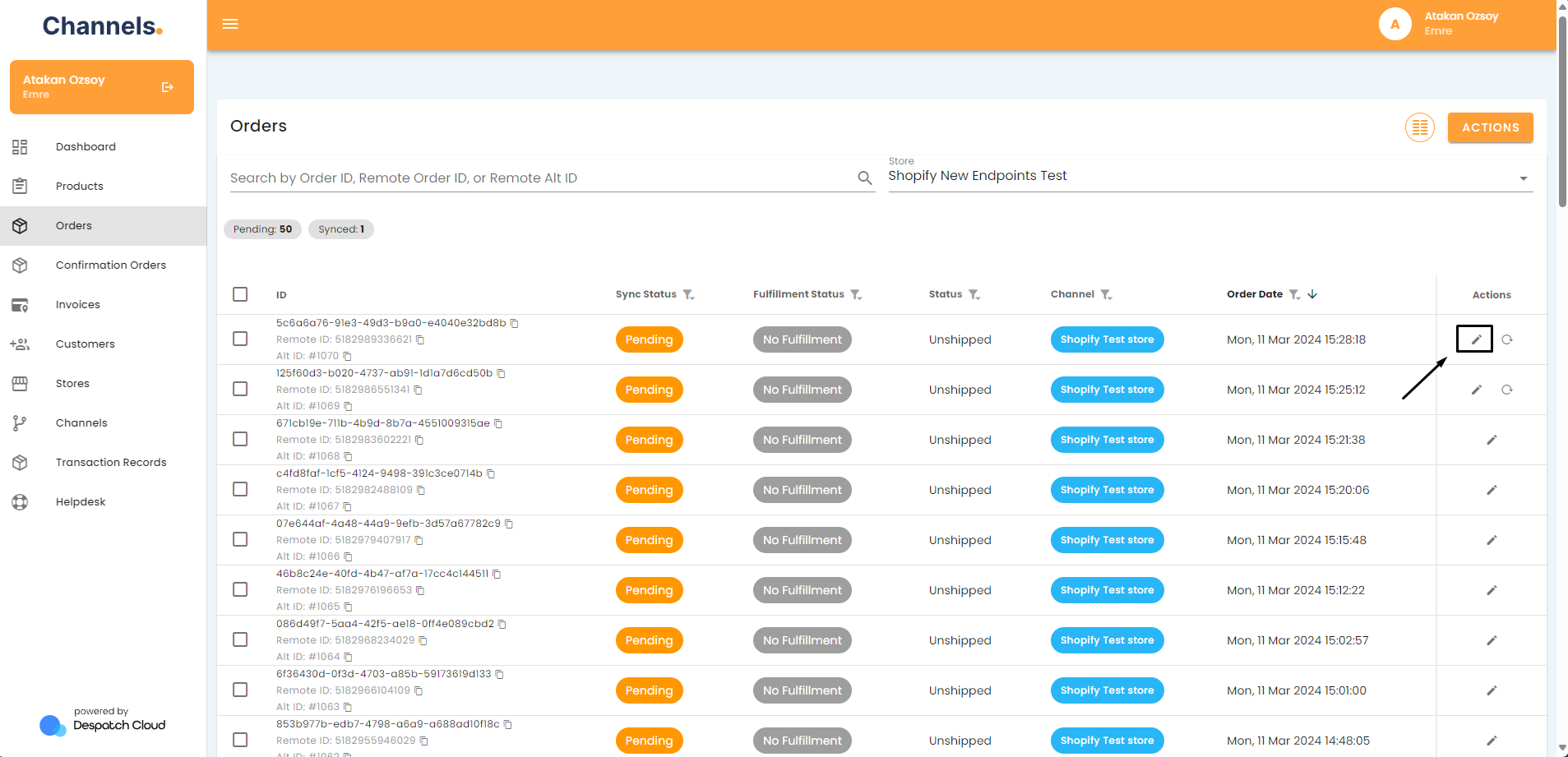Edit order with Alt ID #1063

click(1492, 690)
